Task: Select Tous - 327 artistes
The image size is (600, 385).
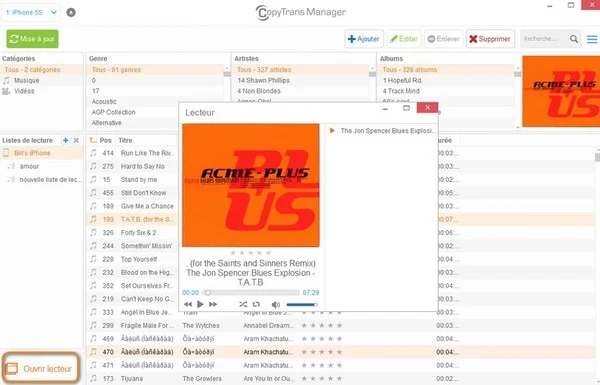Action: coord(301,70)
